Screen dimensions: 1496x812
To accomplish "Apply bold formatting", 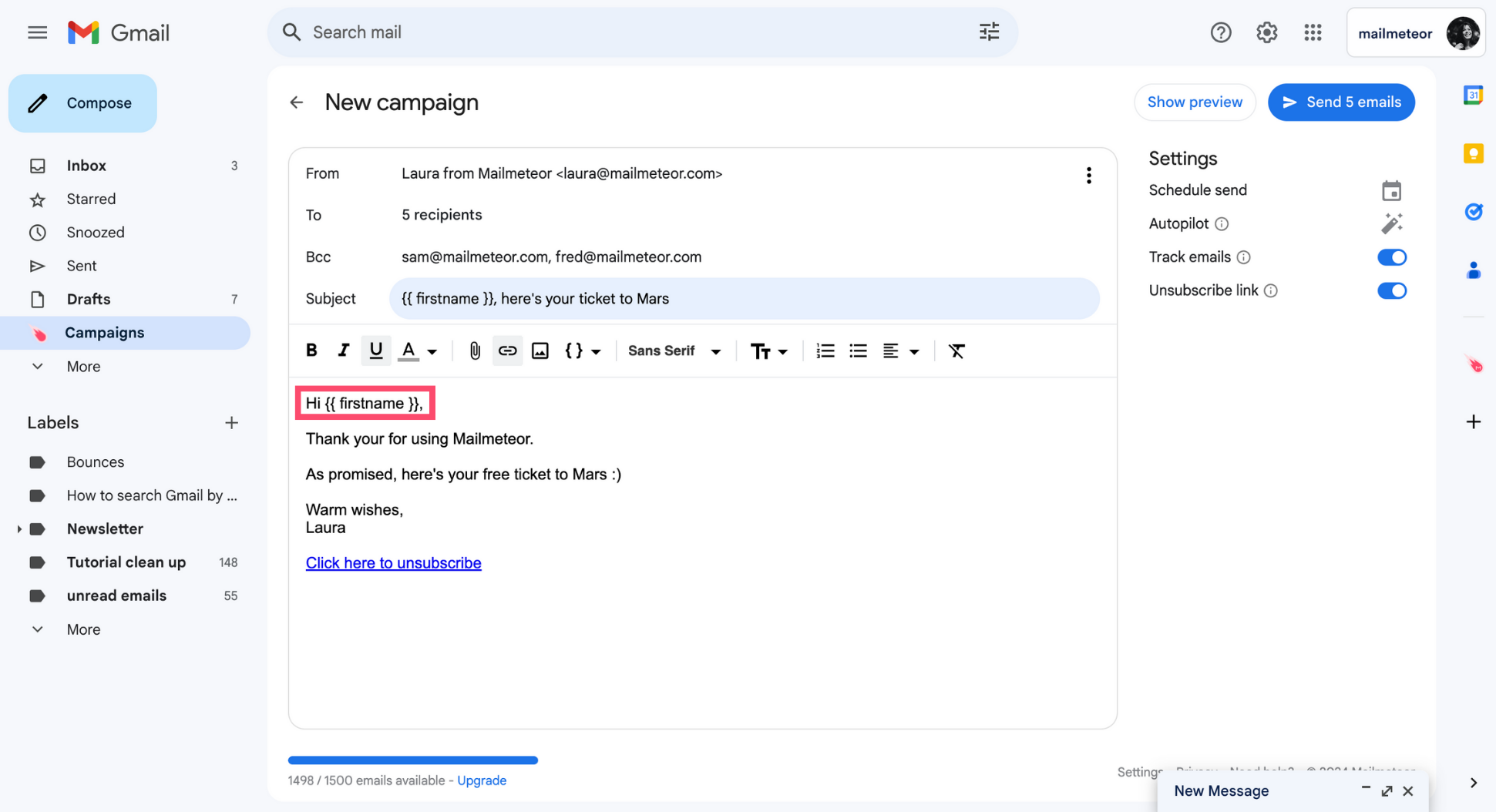I will coord(311,351).
